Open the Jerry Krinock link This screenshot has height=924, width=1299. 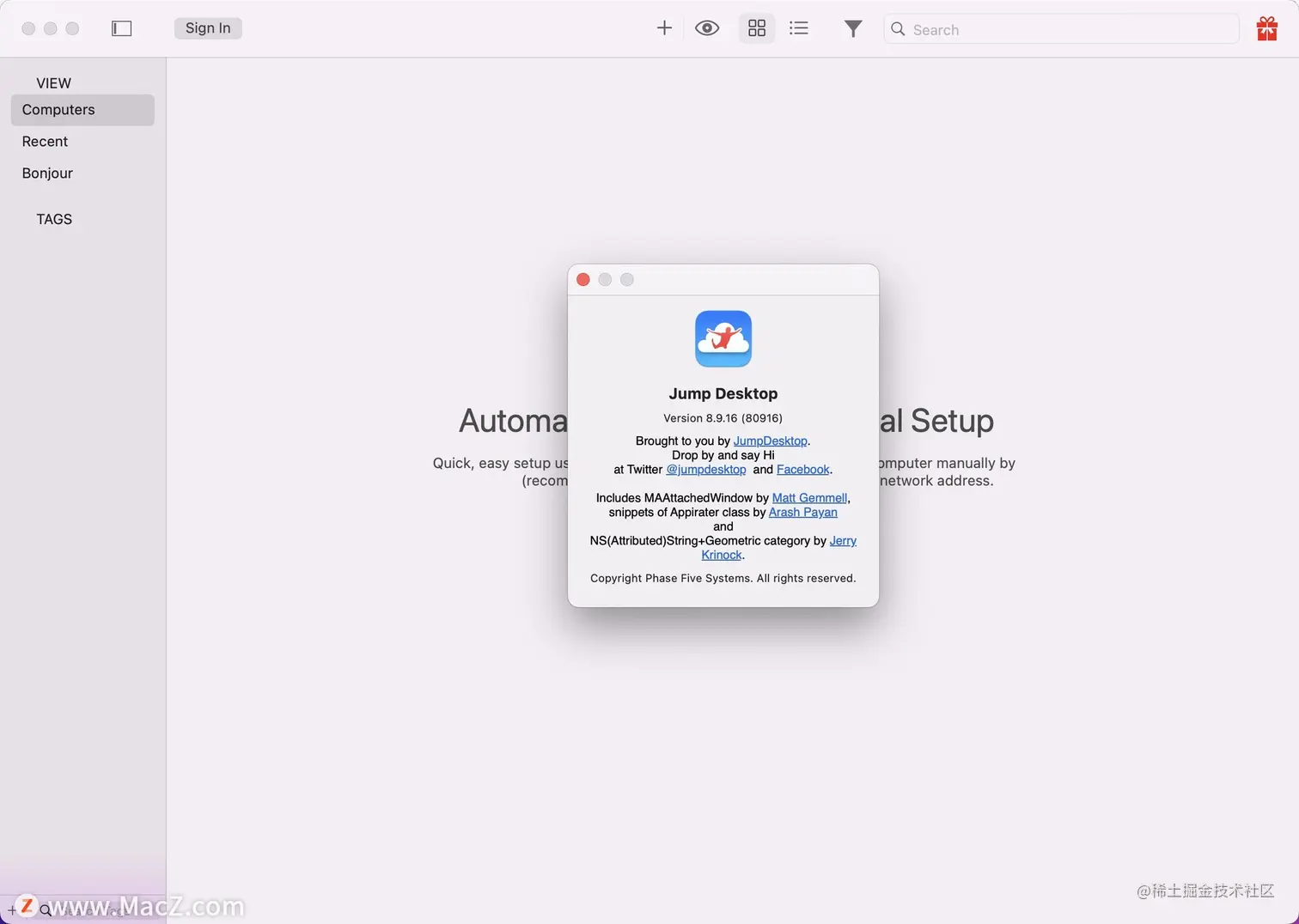pos(843,541)
